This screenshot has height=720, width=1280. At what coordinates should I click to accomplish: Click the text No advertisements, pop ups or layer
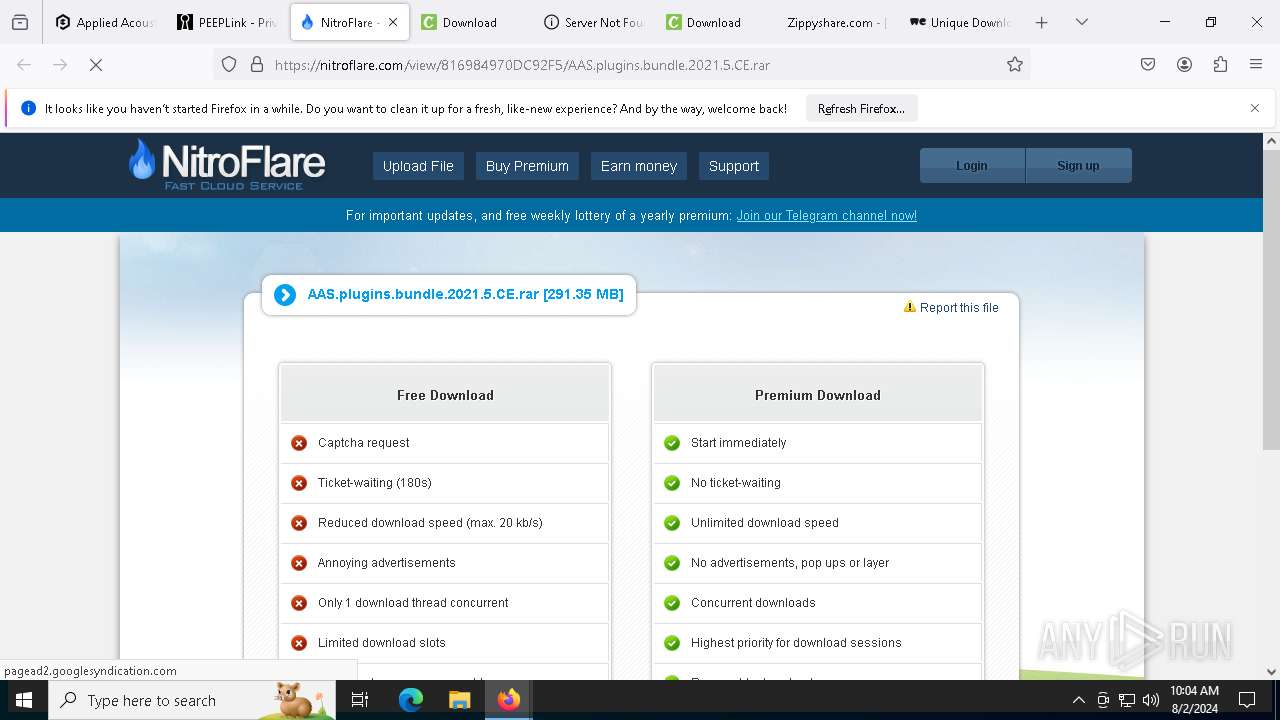point(790,563)
